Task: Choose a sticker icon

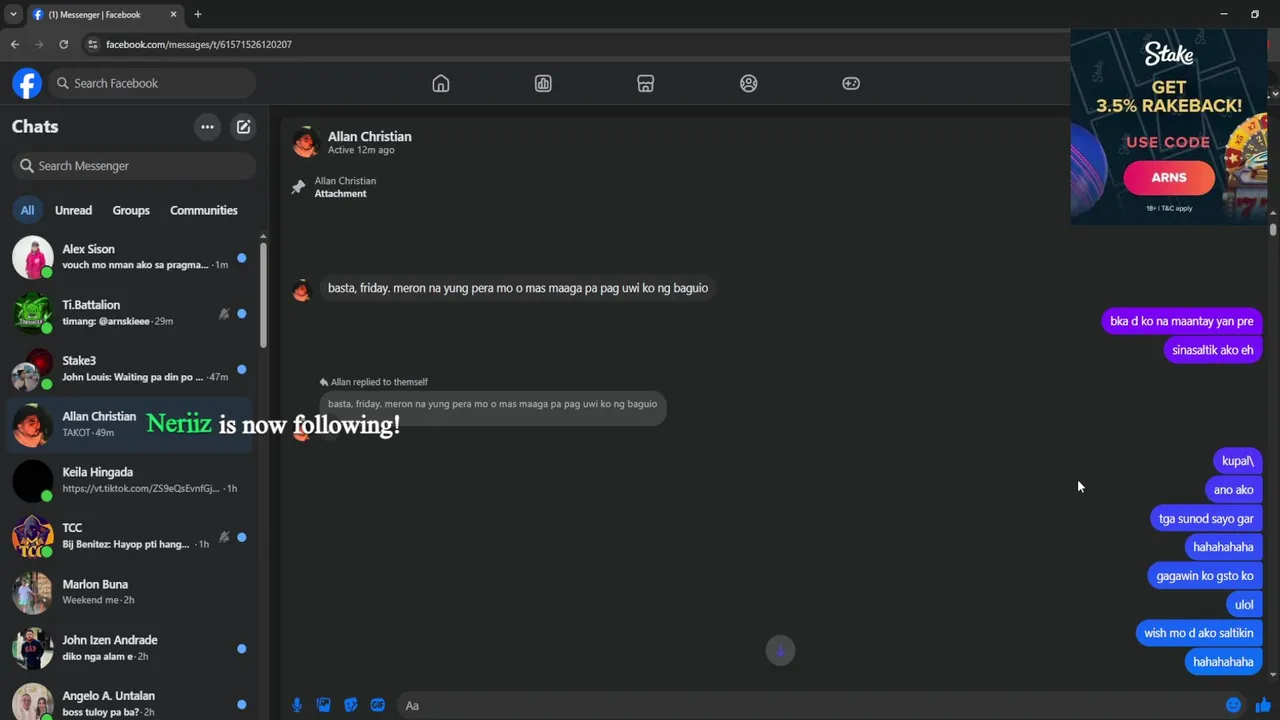Action: tap(351, 705)
